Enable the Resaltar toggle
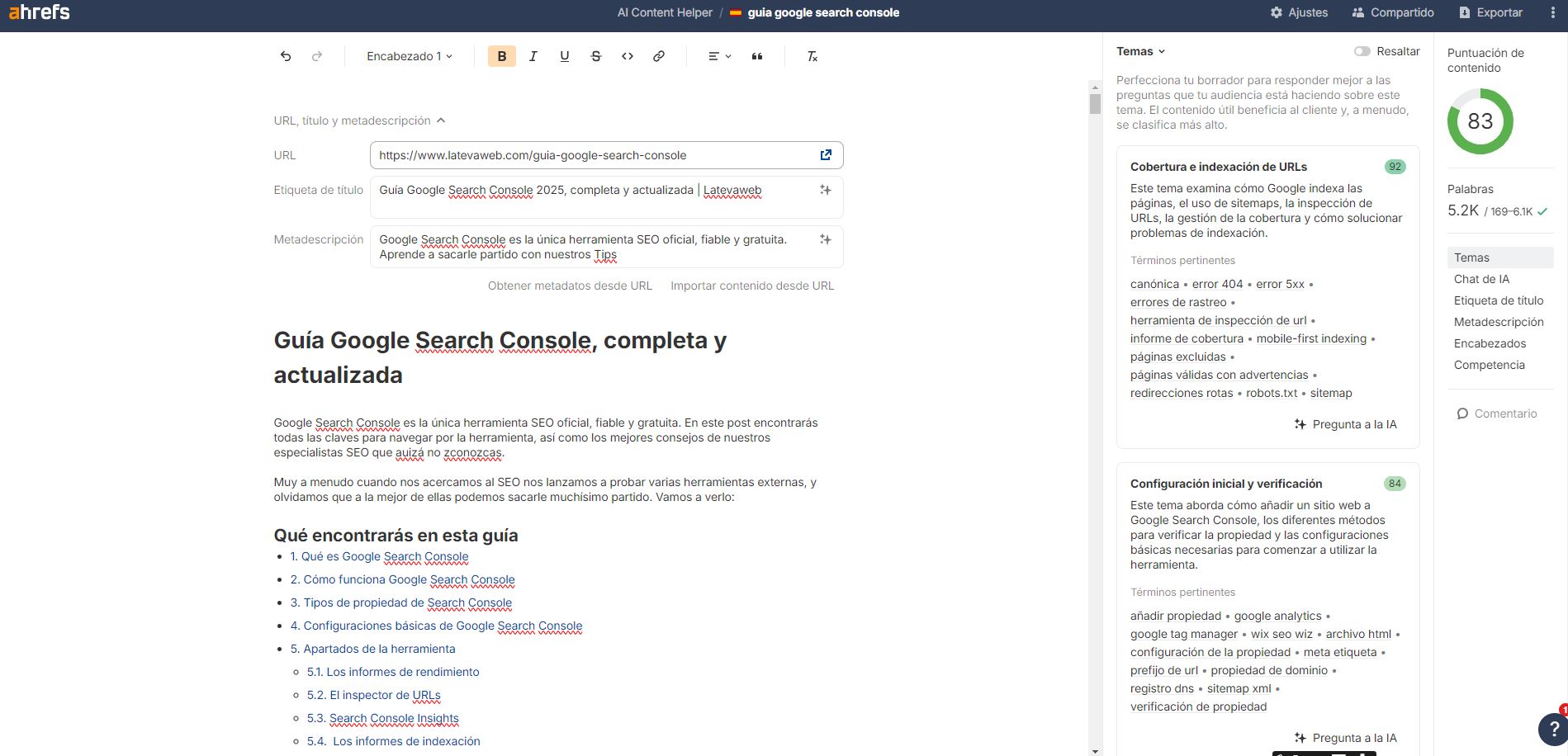The height and width of the screenshot is (756, 1568). pyautogui.click(x=1363, y=50)
